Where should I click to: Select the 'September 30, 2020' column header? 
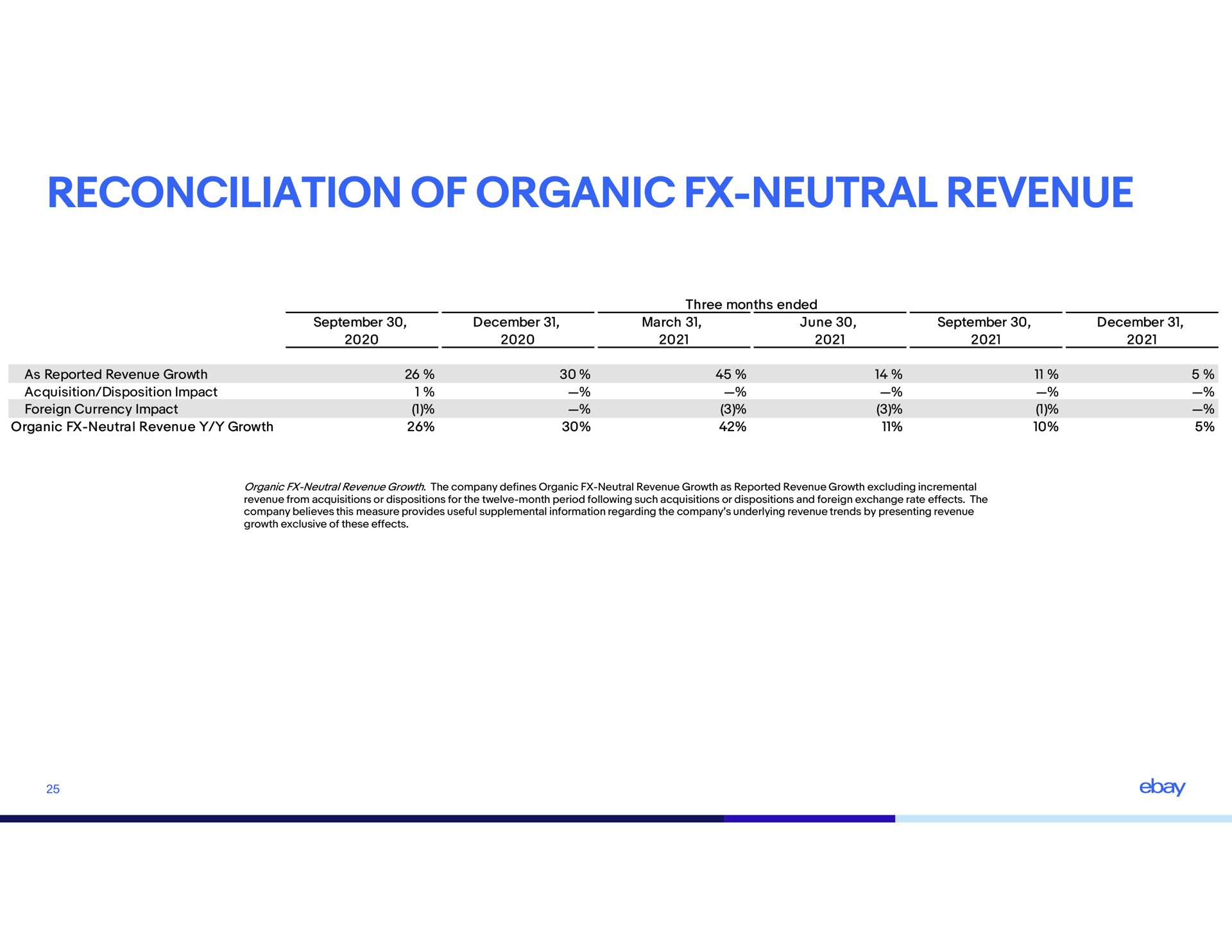tap(361, 330)
